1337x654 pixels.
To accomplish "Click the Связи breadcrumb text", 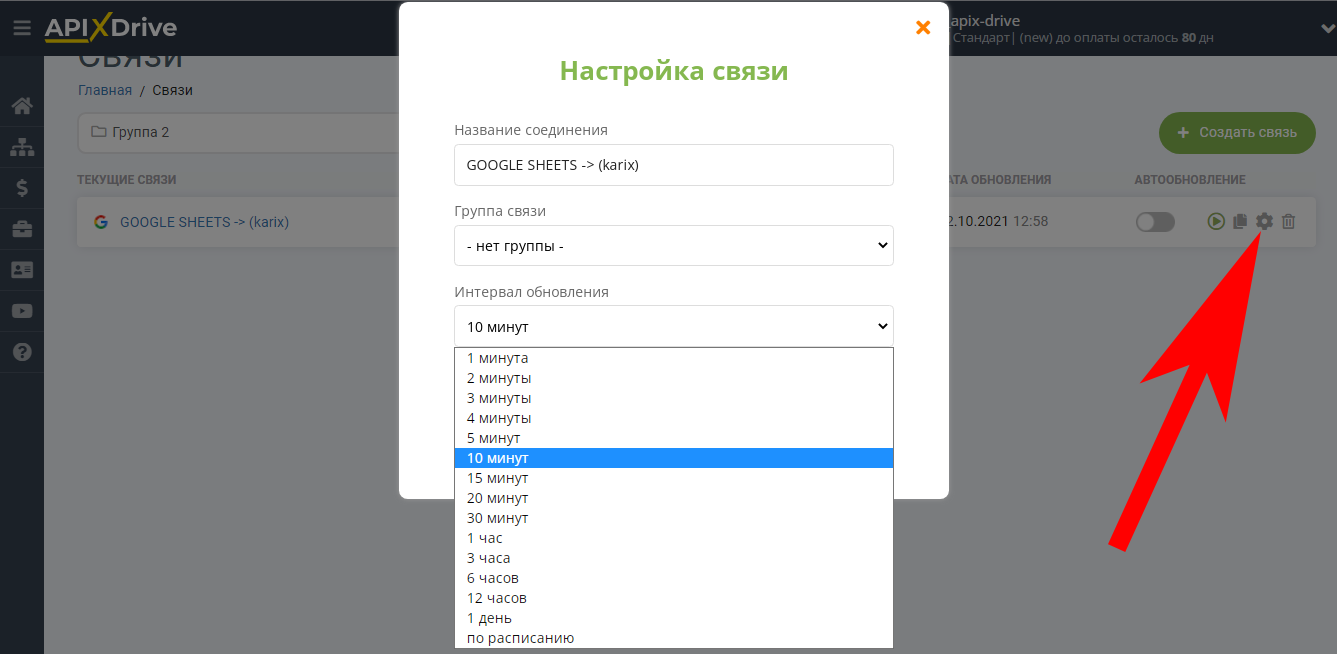I will point(172,90).
